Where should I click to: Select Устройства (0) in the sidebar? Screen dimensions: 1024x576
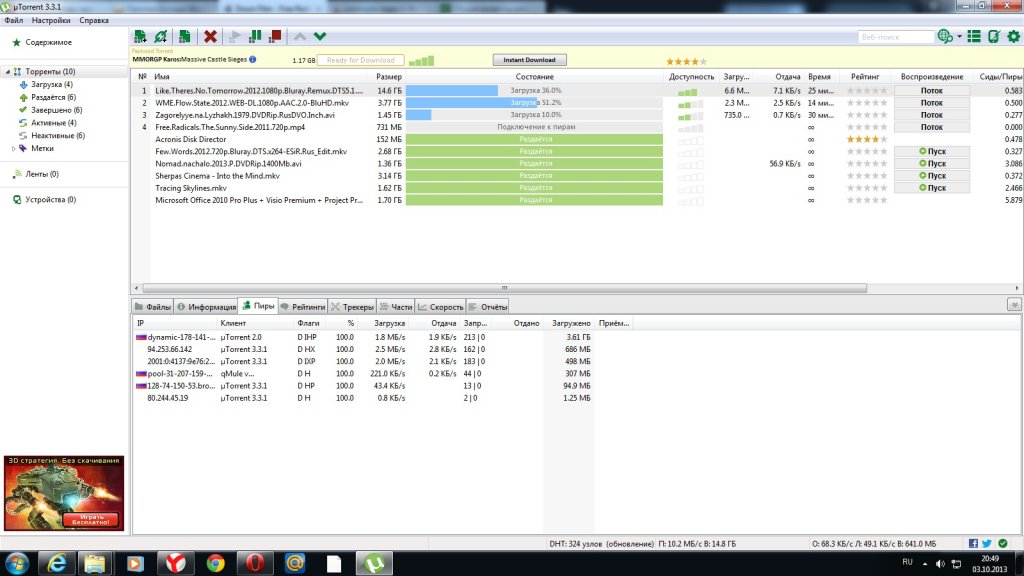click(50, 200)
